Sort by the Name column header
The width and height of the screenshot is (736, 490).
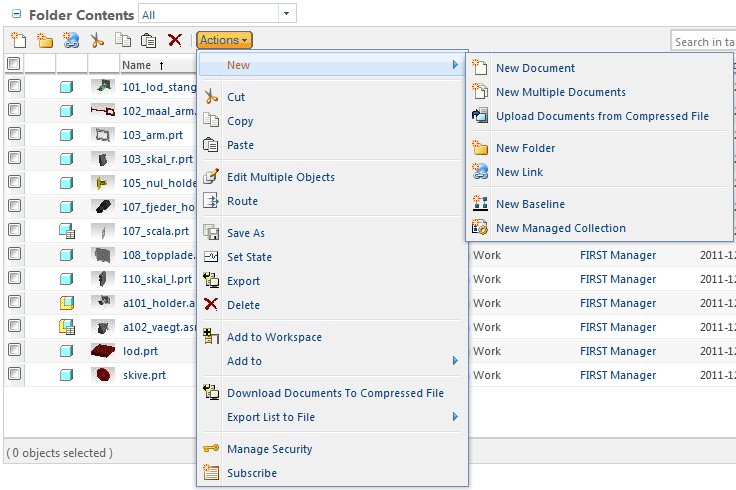click(137, 65)
